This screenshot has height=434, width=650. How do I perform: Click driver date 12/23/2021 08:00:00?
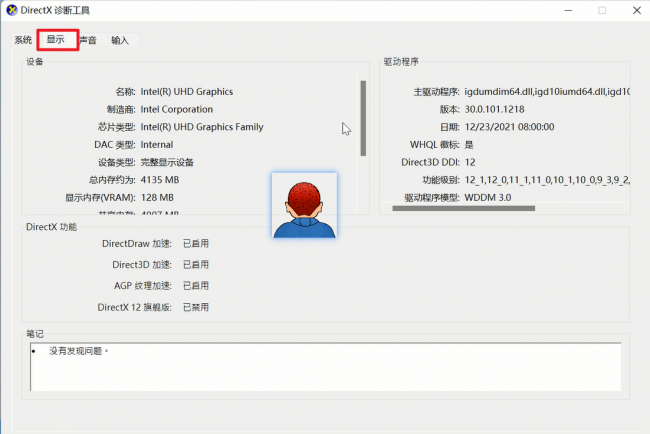(x=509, y=127)
